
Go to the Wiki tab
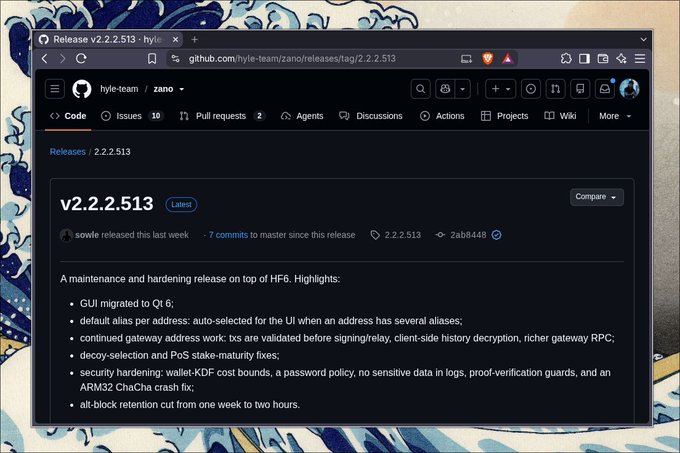(560, 116)
